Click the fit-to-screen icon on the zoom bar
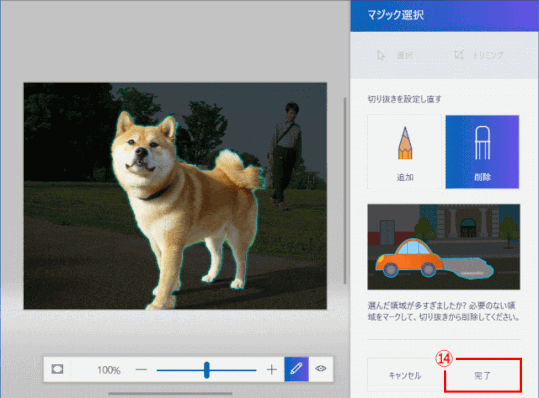Viewport: 539px width, 398px height. (57, 369)
